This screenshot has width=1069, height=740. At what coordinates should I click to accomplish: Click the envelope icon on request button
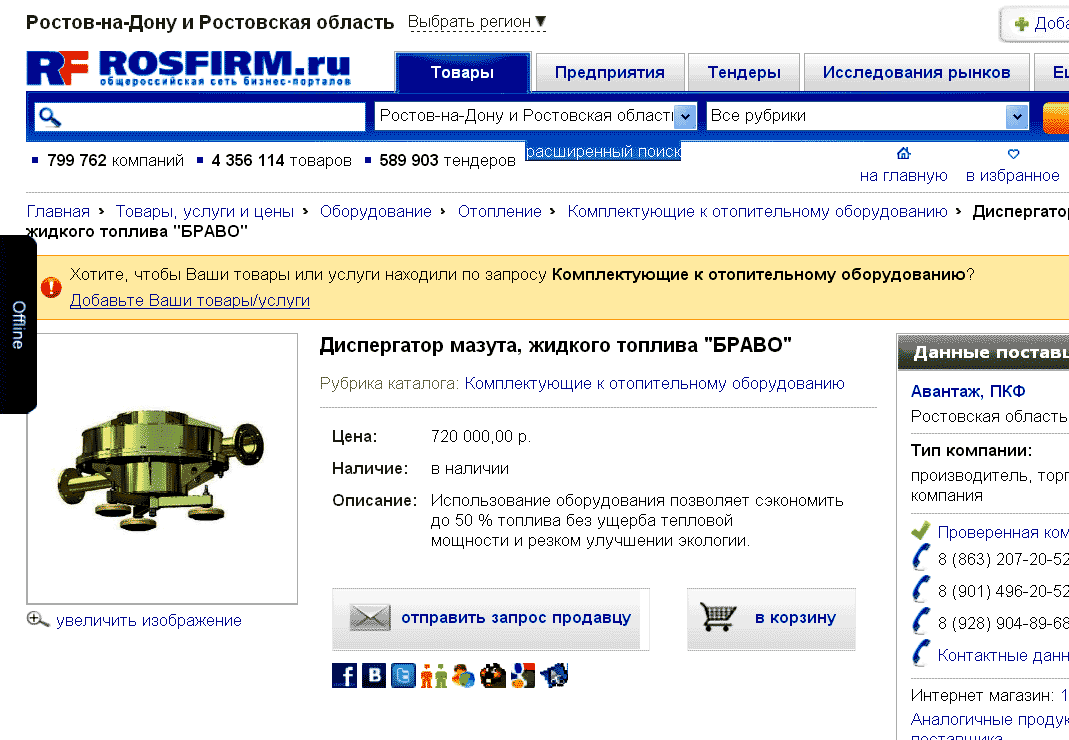tap(370, 618)
